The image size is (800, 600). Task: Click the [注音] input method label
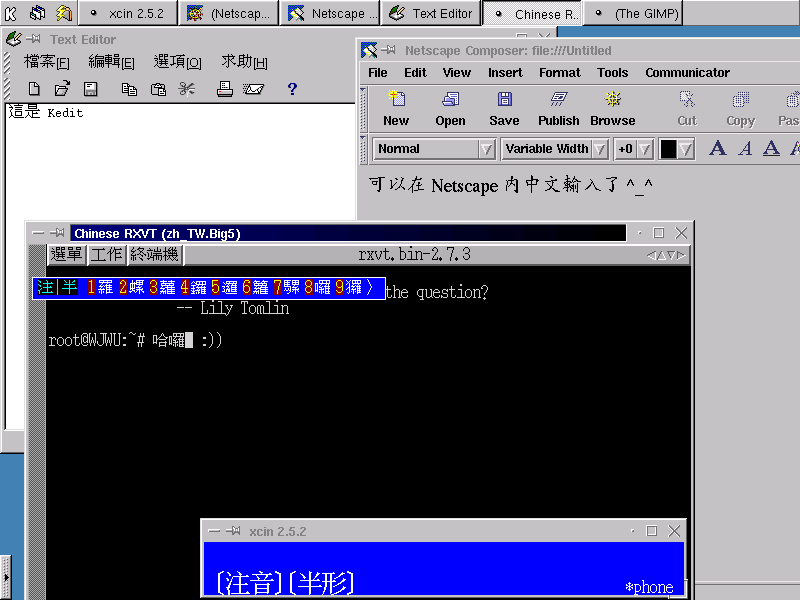pos(249,583)
